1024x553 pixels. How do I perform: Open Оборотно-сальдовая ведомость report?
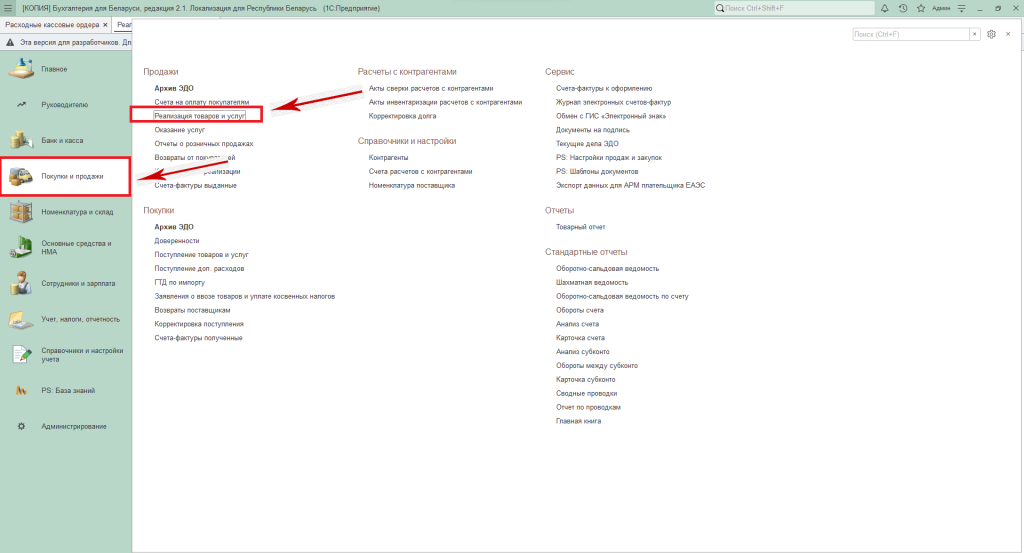pyautogui.click(x=607, y=269)
